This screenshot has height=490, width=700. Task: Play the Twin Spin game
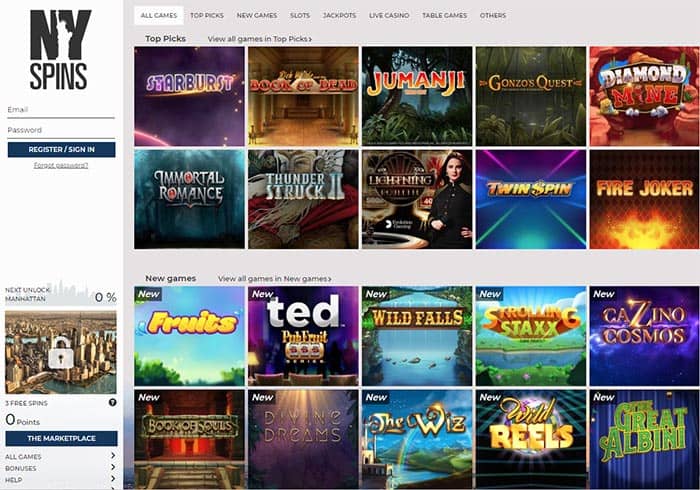tap(531, 199)
